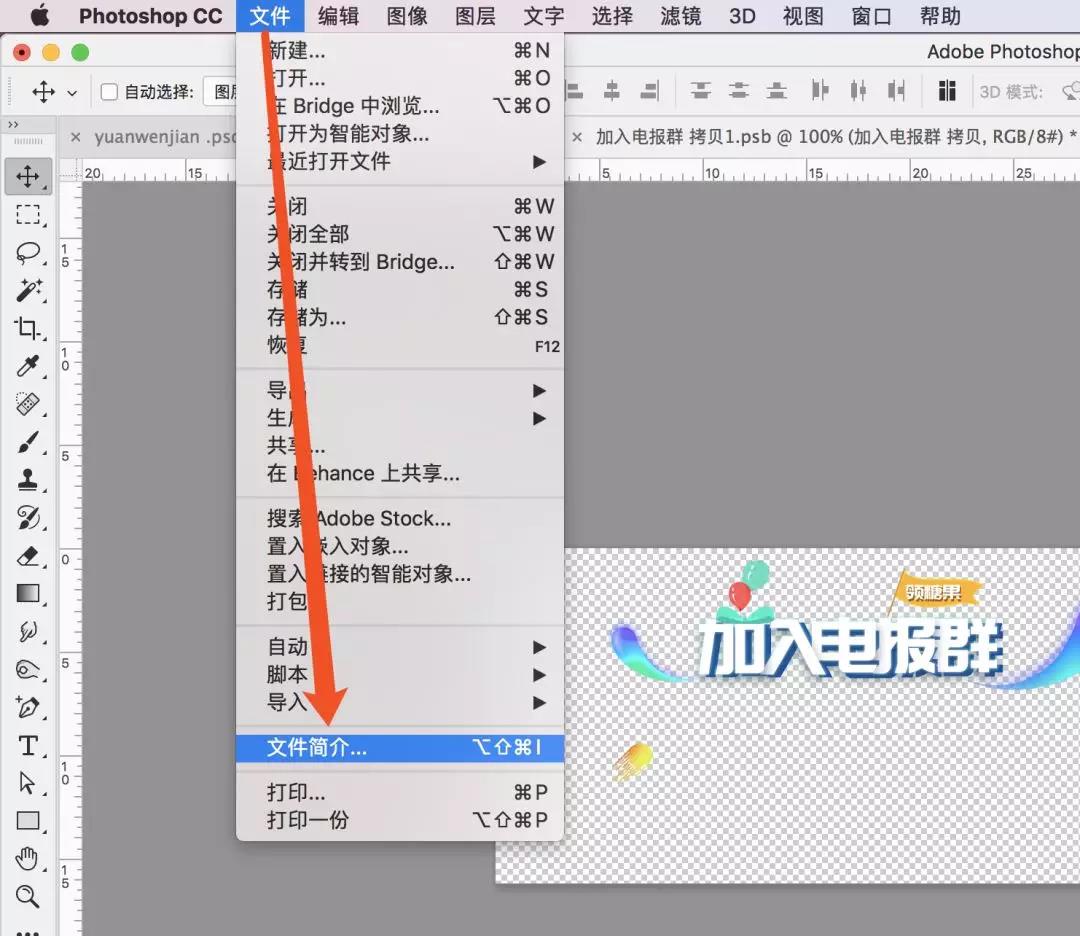The height and width of the screenshot is (936, 1080).
Task: Open the 窗口 menu
Action: (871, 16)
